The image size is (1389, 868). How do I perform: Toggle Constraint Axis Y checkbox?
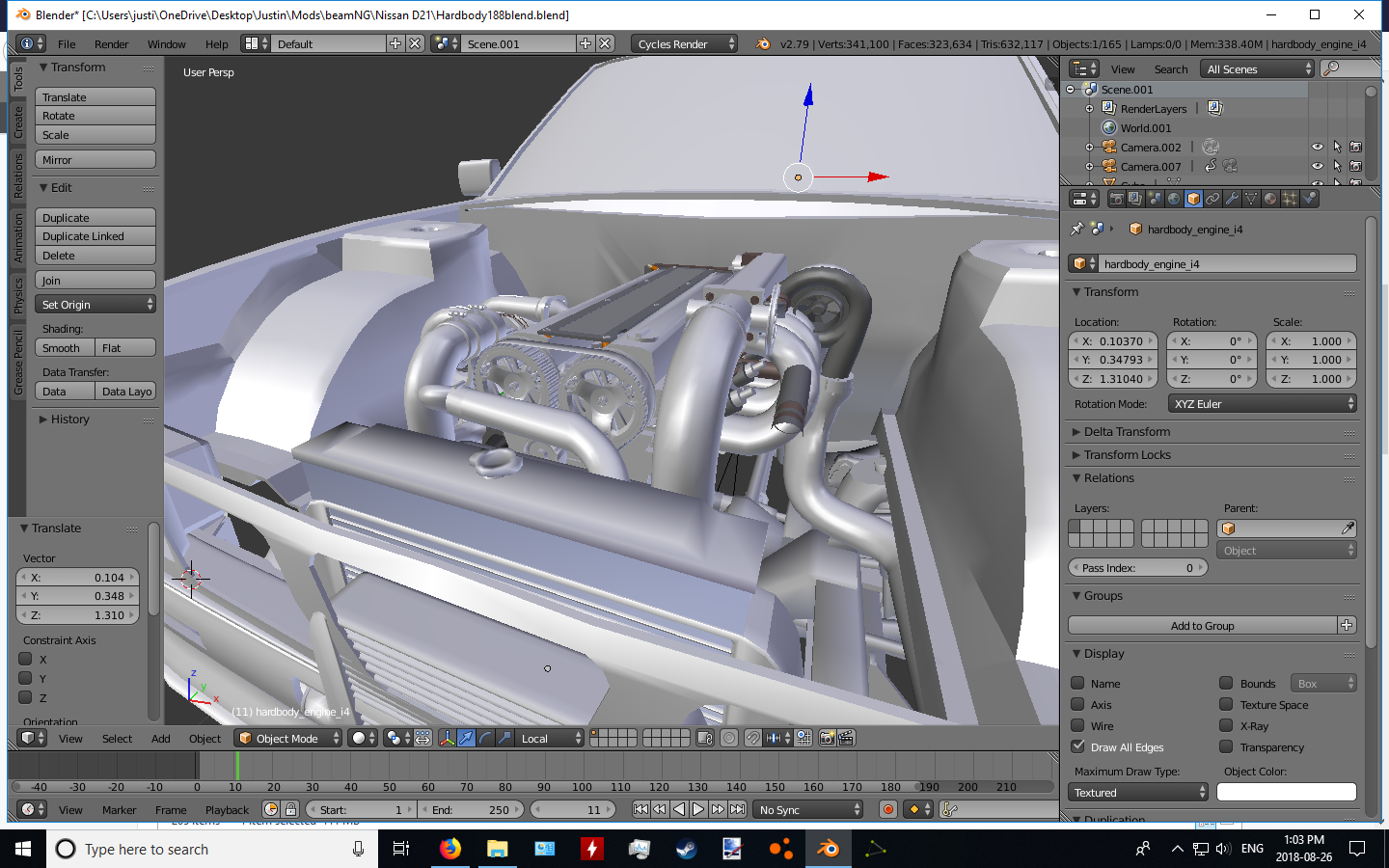[26, 678]
